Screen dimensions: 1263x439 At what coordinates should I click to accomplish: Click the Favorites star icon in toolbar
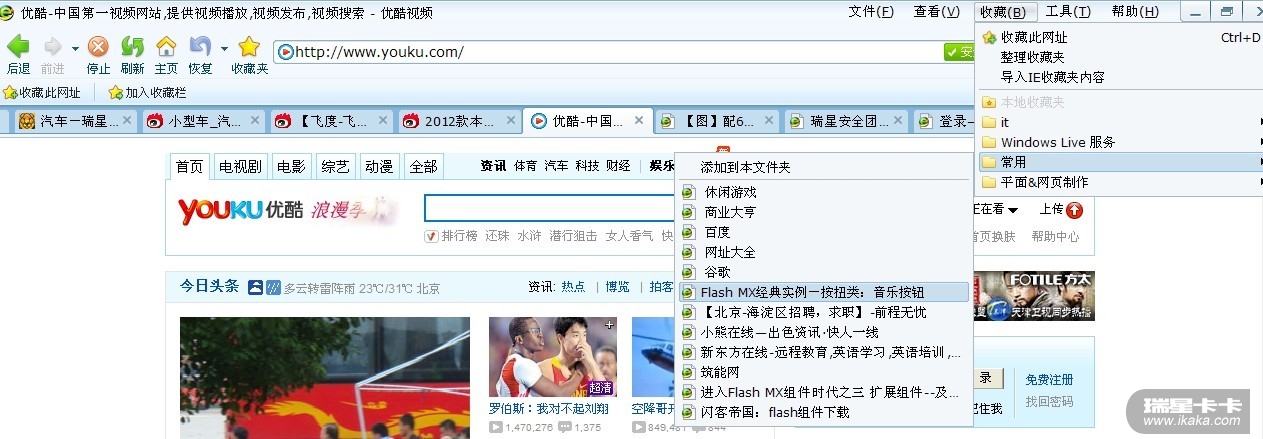tap(249, 47)
